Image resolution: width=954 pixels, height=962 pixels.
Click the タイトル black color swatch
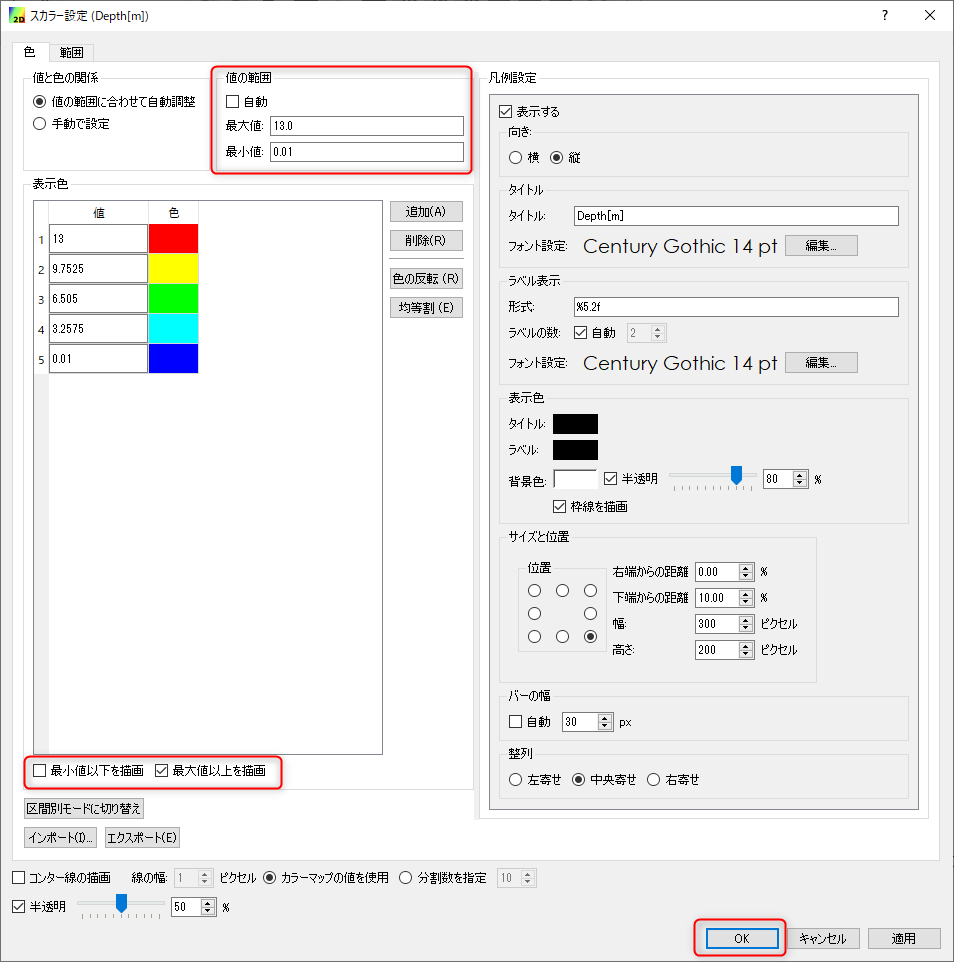575,424
